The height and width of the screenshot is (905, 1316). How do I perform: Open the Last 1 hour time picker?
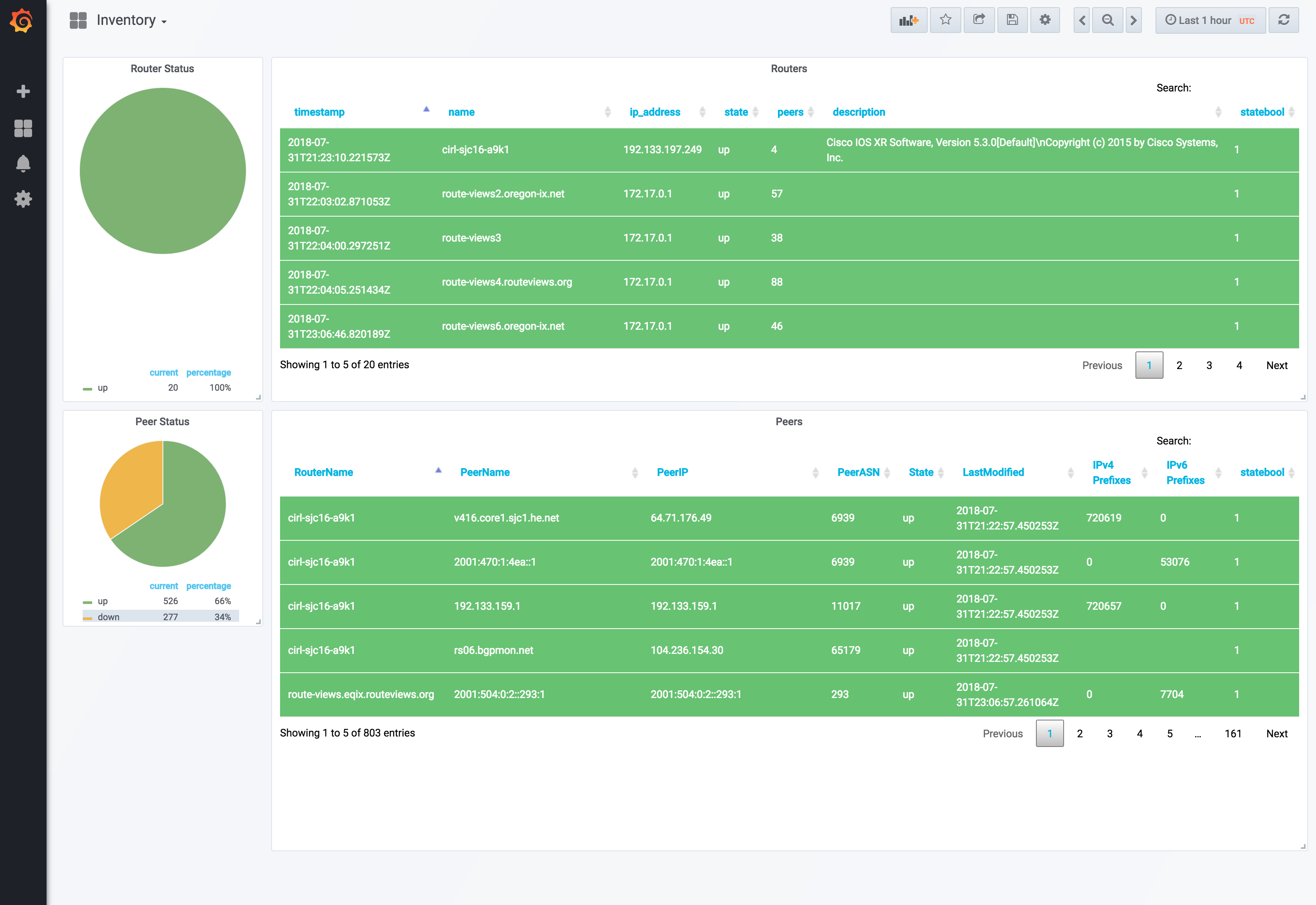[1210, 20]
